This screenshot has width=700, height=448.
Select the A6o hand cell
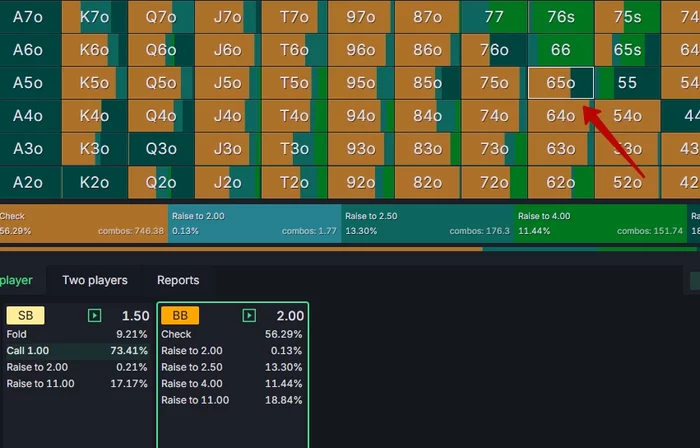(x=29, y=50)
